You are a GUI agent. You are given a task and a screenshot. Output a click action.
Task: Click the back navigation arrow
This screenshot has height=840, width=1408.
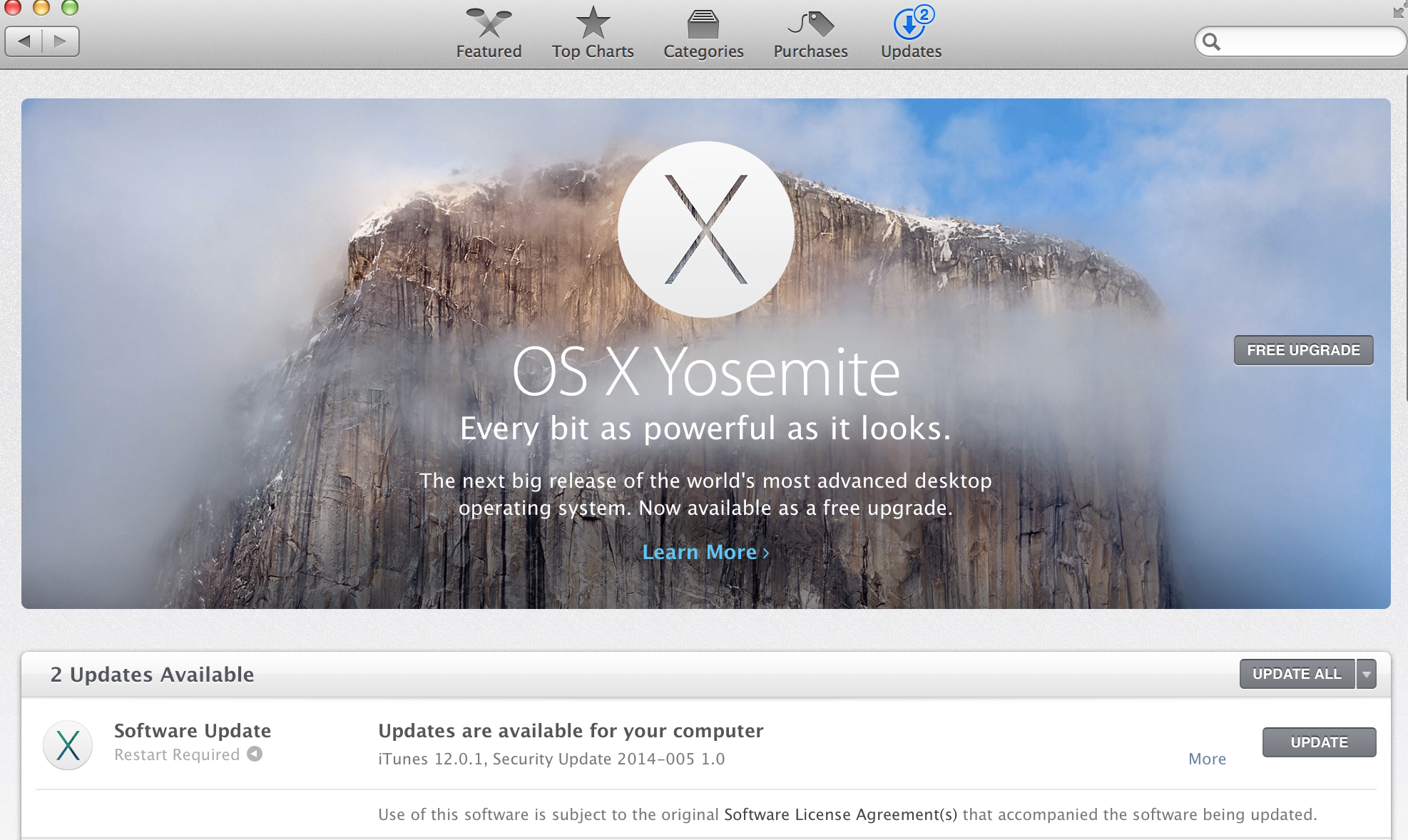(x=24, y=41)
